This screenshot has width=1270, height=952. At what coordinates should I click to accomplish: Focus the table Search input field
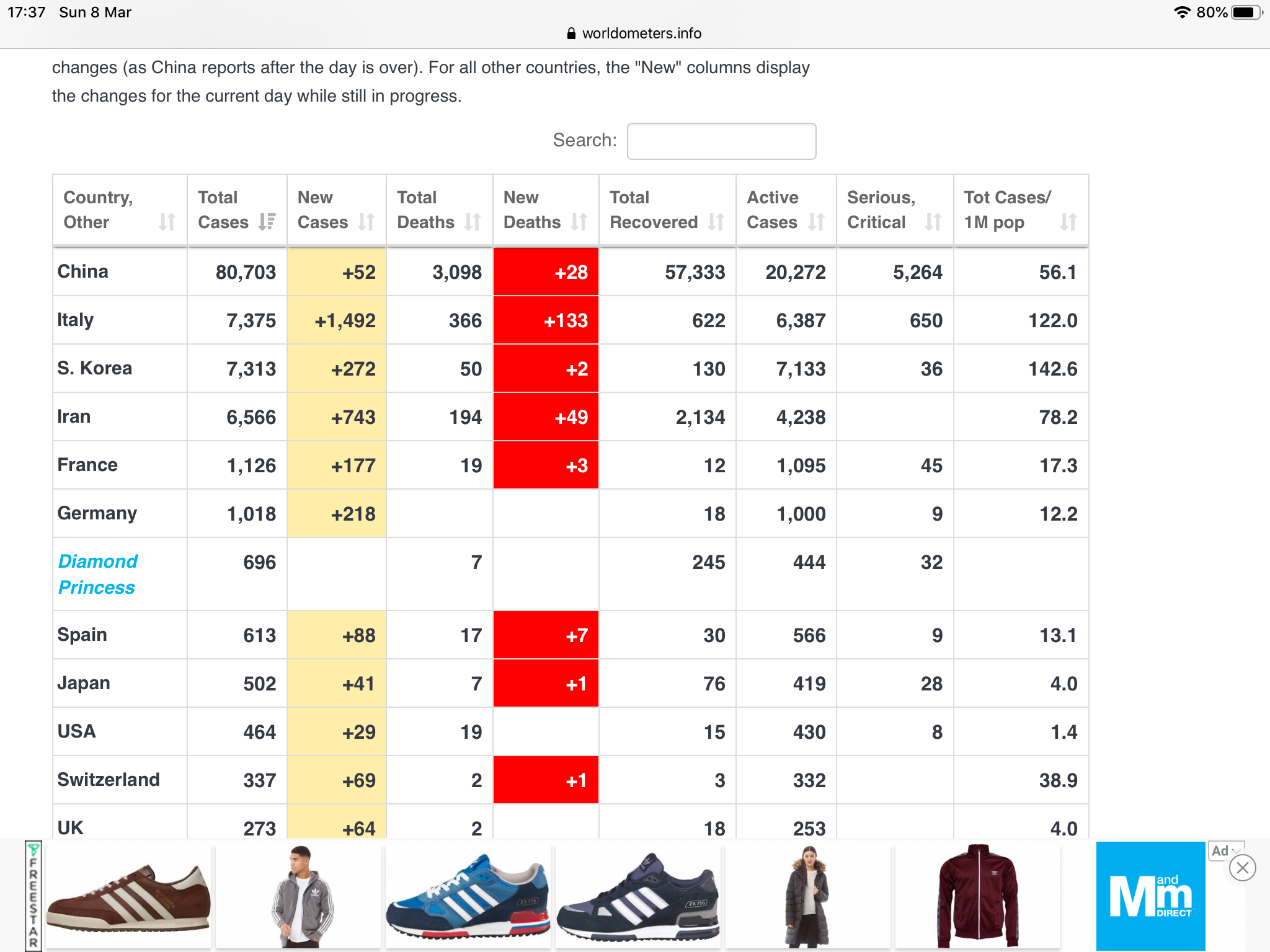point(721,141)
